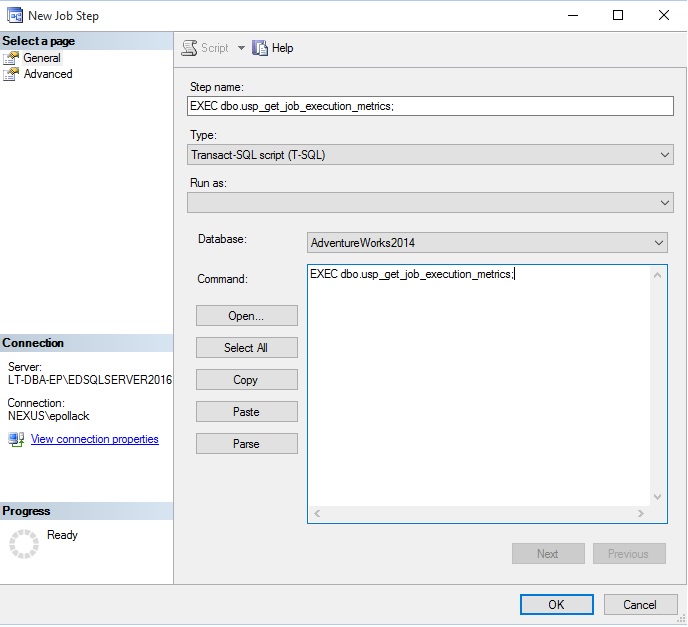Open View connection properties link
Image resolution: width=688 pixels, height=627 pixels.
coord(94,439)
